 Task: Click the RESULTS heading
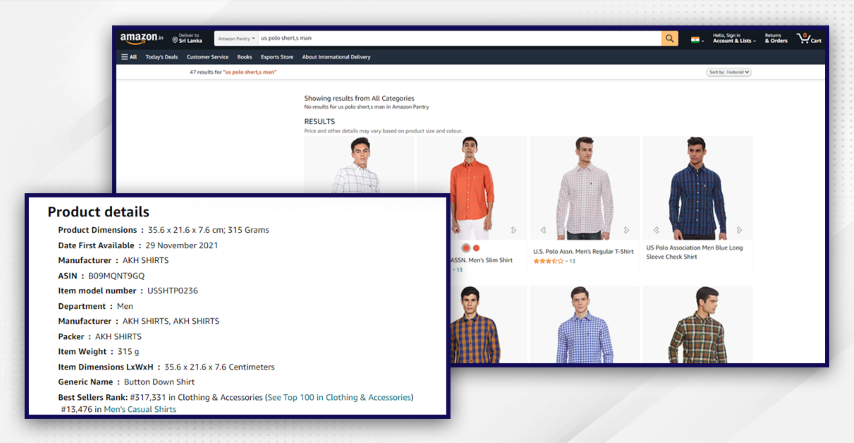[x=319, y=122]
